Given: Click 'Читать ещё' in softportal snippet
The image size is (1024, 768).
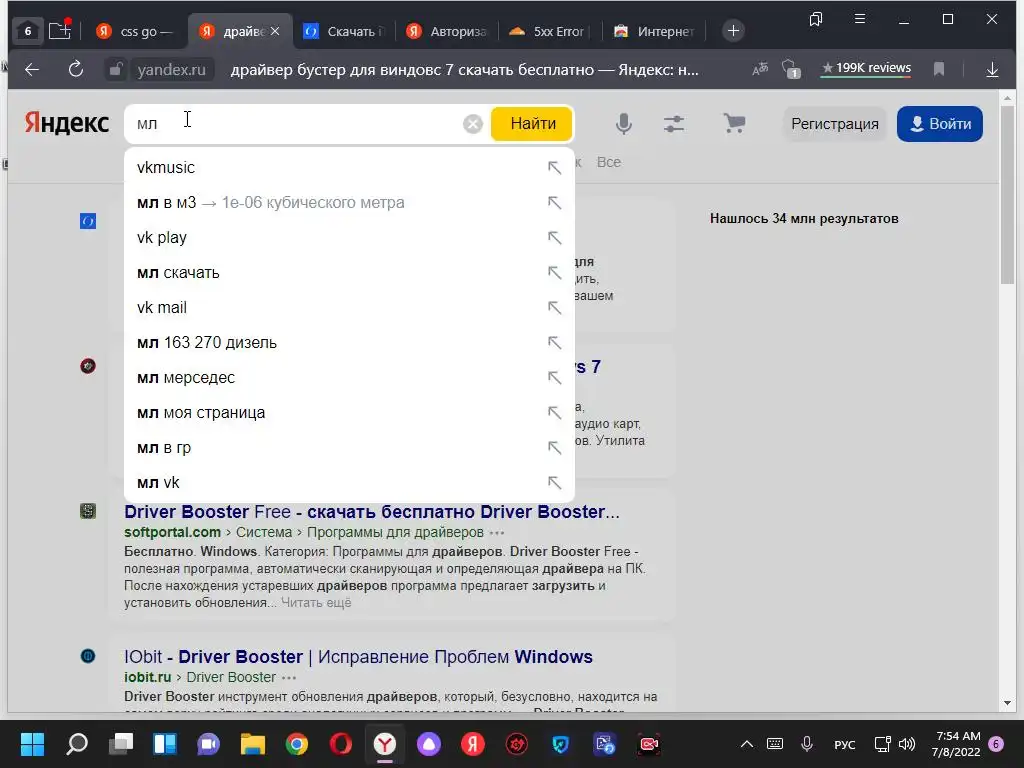Looking at the screenshot, I should pos(316,602).
